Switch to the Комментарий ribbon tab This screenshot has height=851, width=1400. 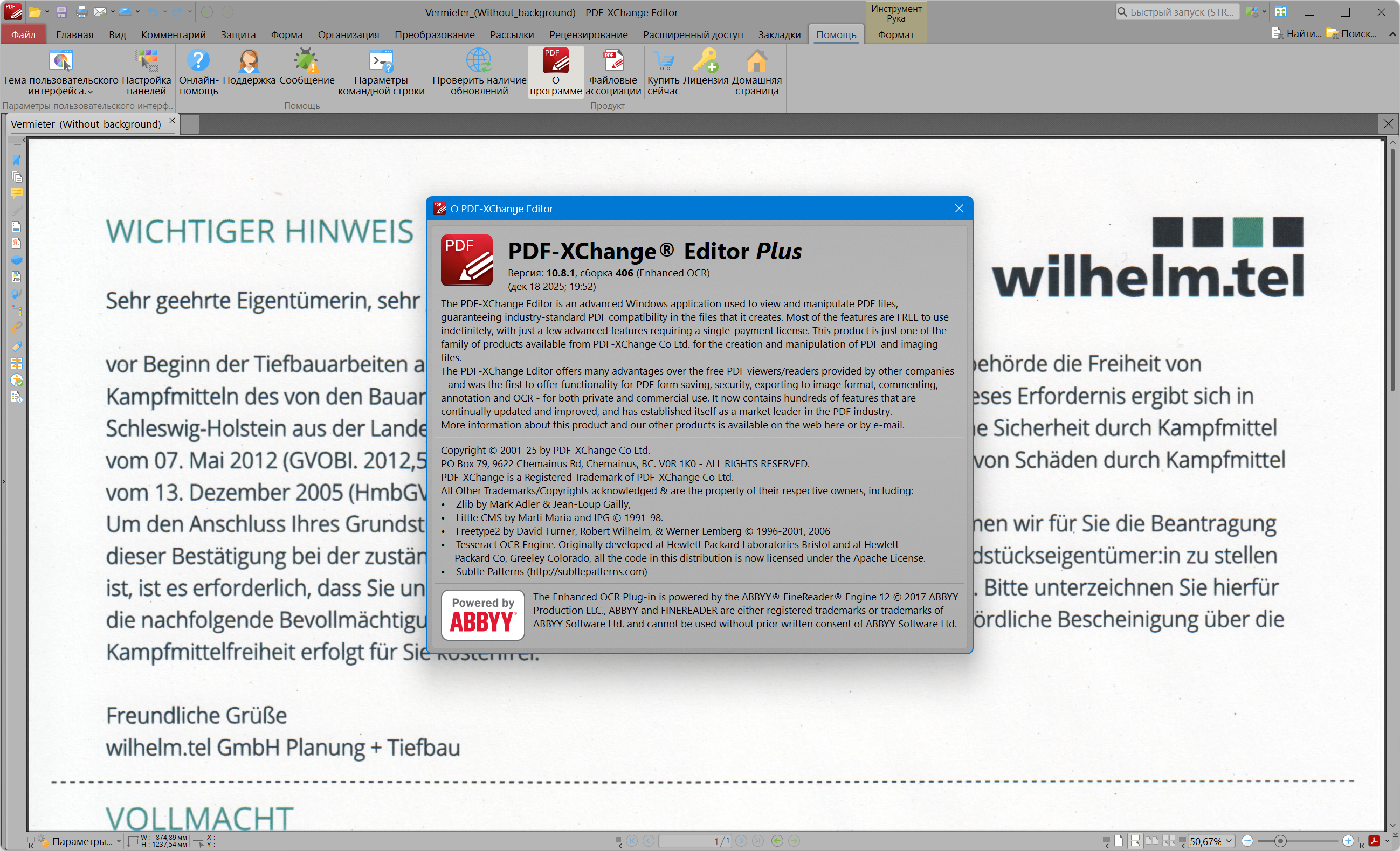[x=173, y=34]
